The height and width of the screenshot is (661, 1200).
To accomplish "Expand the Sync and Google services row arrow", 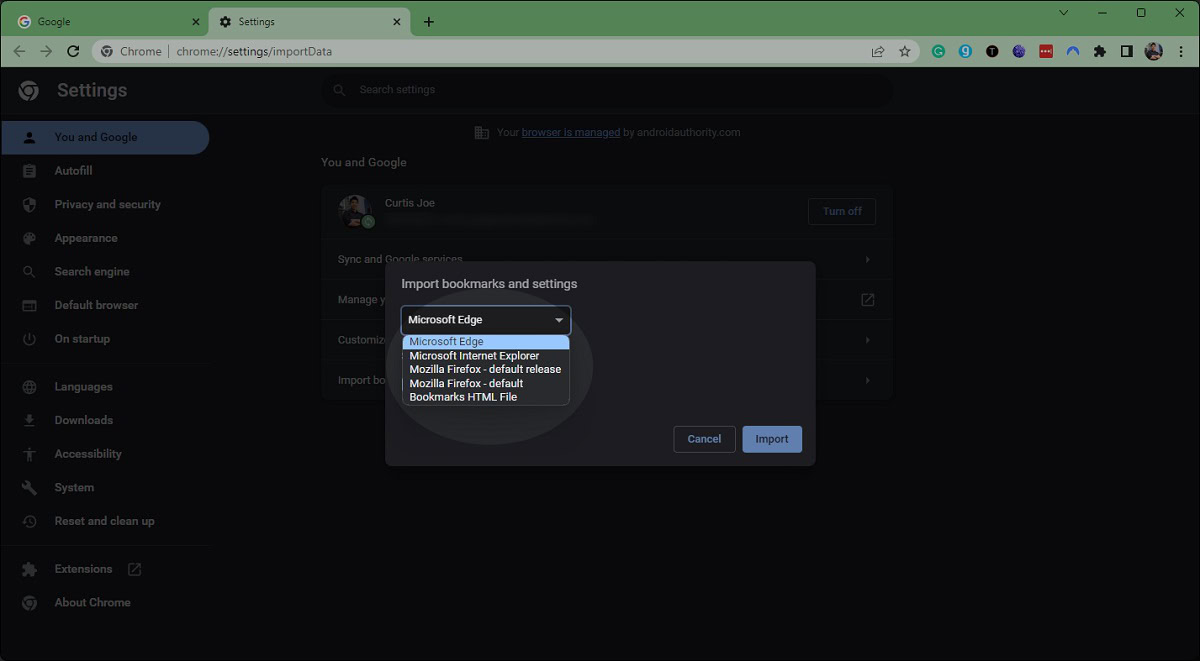I will pyautogui.click(x=867, y=259).
